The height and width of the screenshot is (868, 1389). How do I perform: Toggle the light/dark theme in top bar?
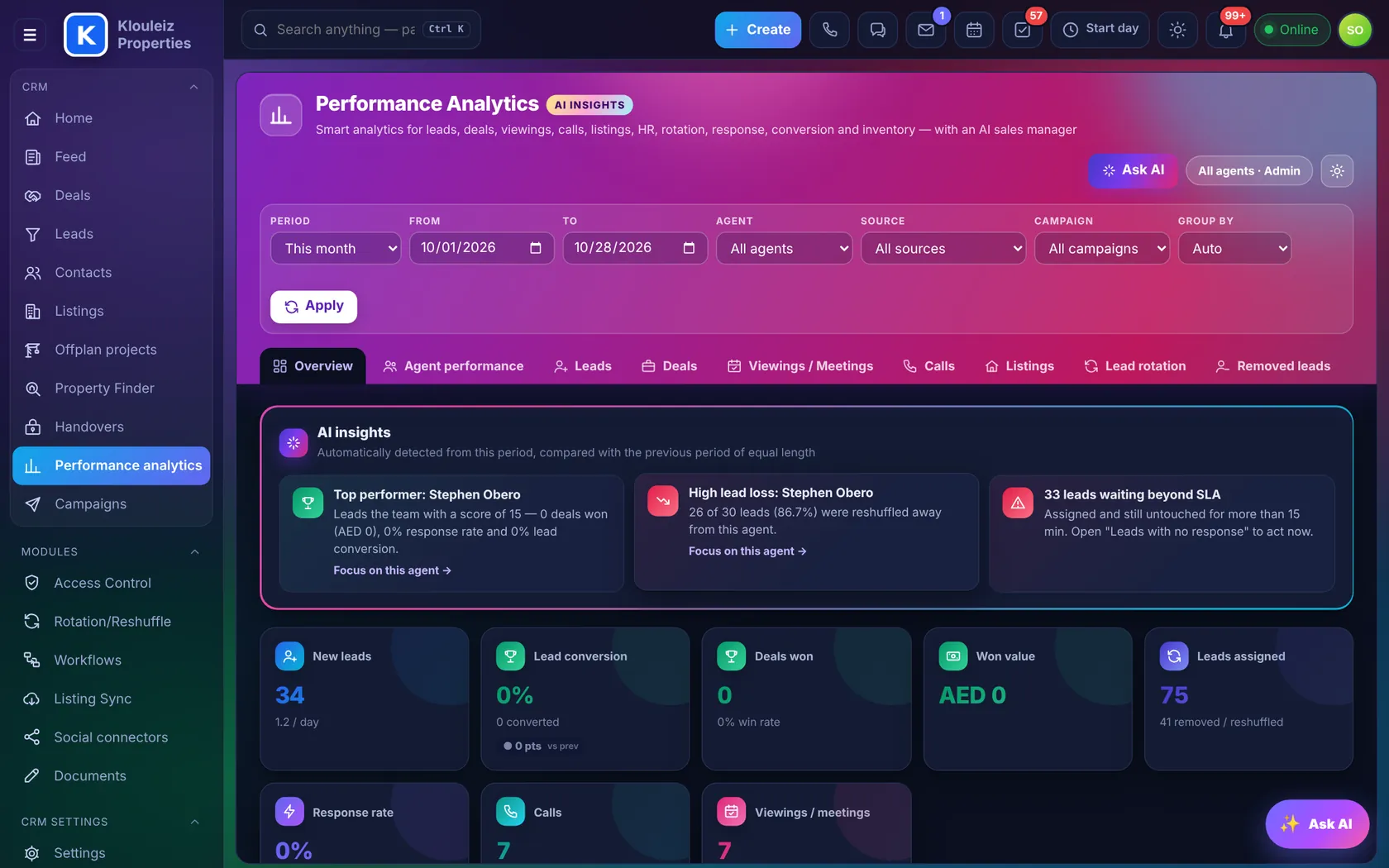click(x=1177, y=30)
